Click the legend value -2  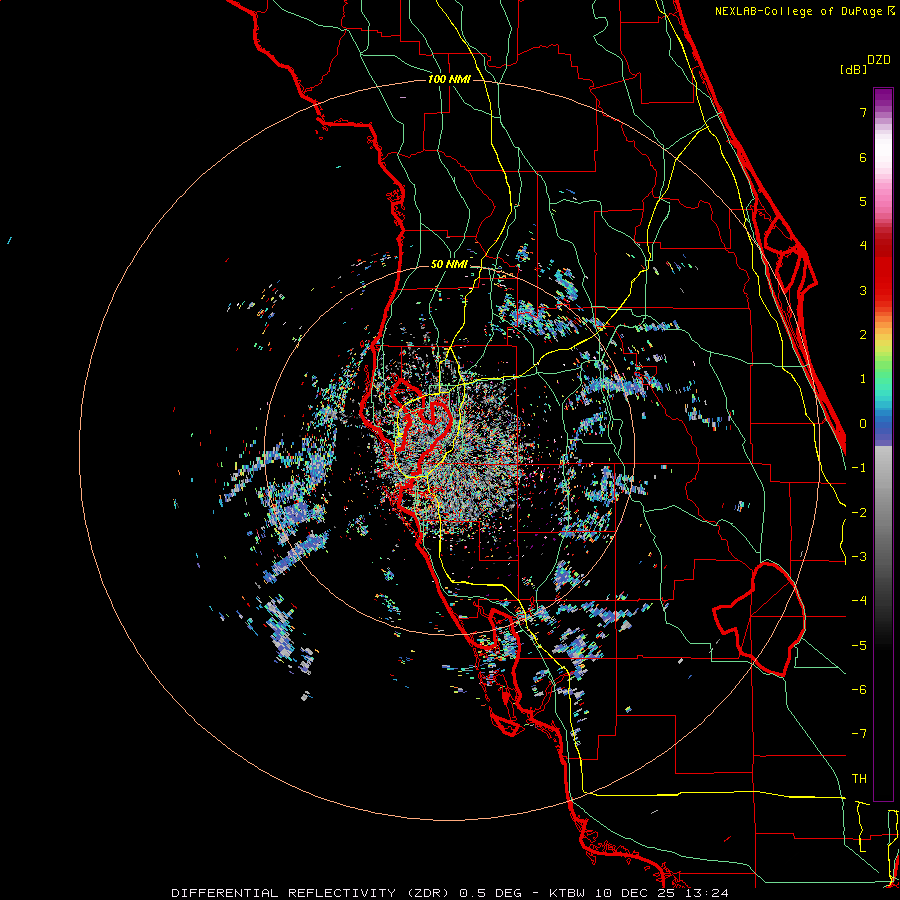point(859,513)
